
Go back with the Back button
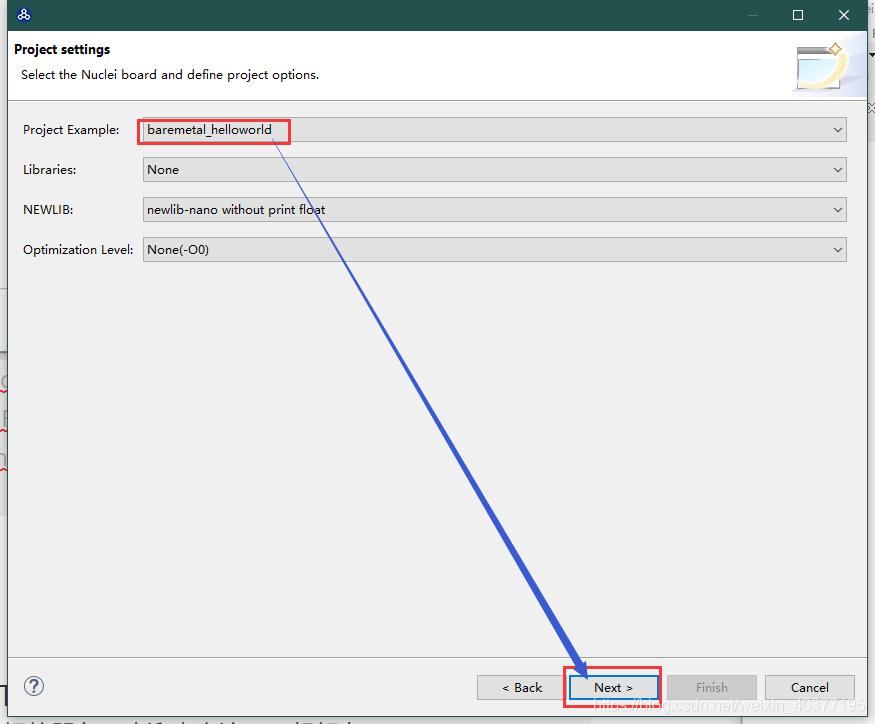click(x=521, y=687)
